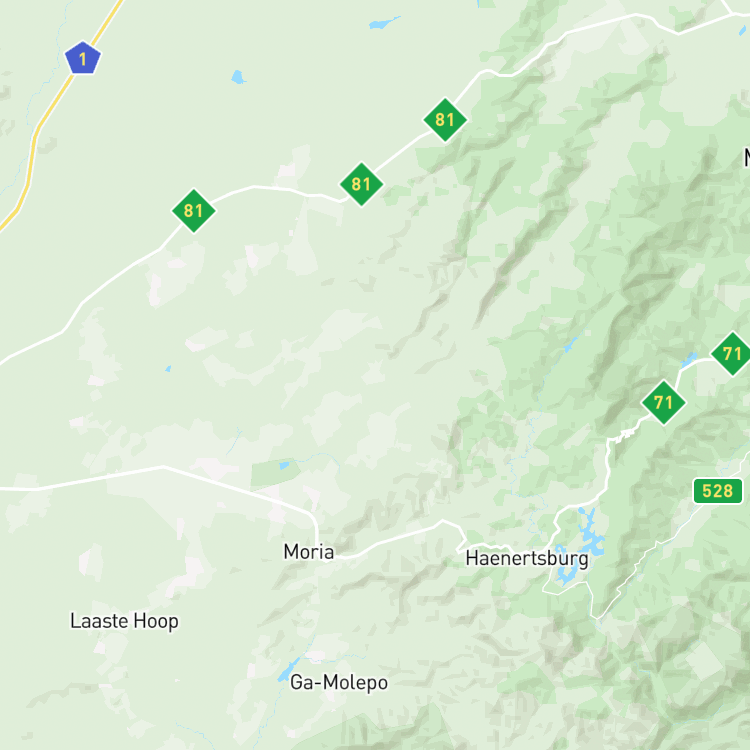Click the 71 shield nearest Haenertsburg
Image resolution: width=750 pixels, height=750 pixels.
(663, 402)
